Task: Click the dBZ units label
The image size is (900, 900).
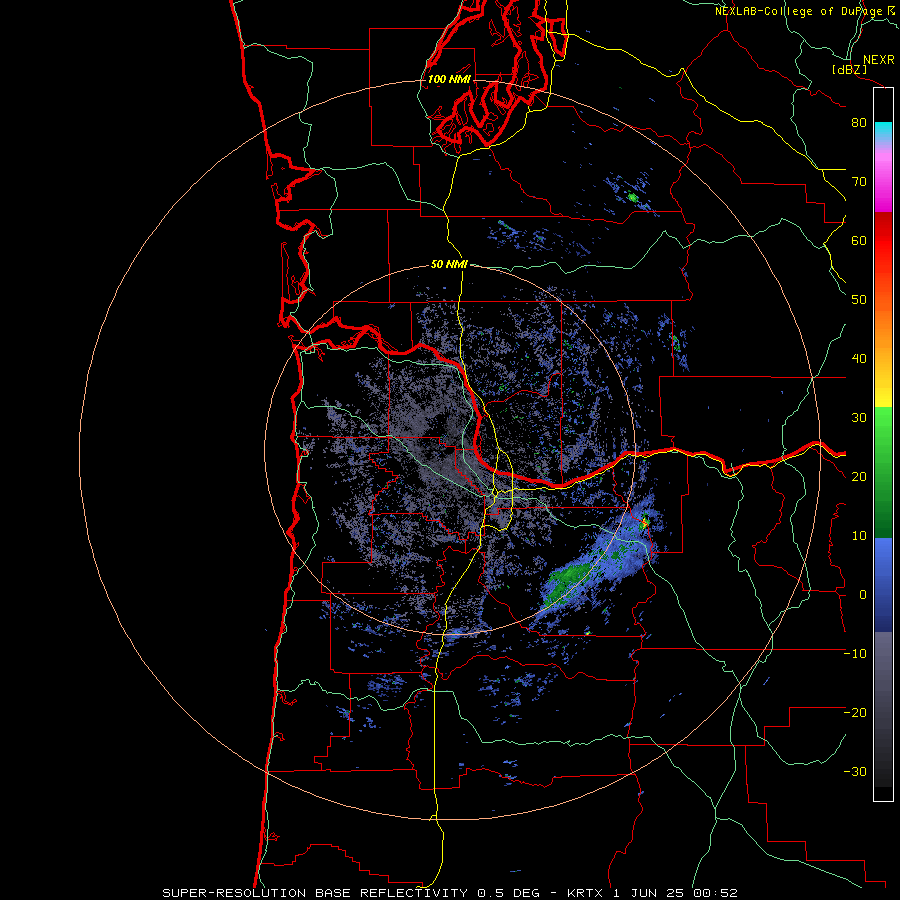Action: click(x=849, y=70)
